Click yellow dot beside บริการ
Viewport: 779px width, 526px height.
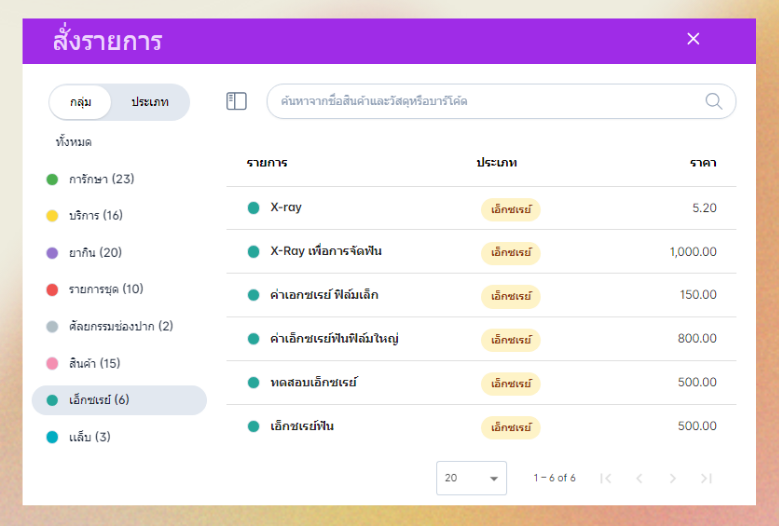tap(52, 216)
